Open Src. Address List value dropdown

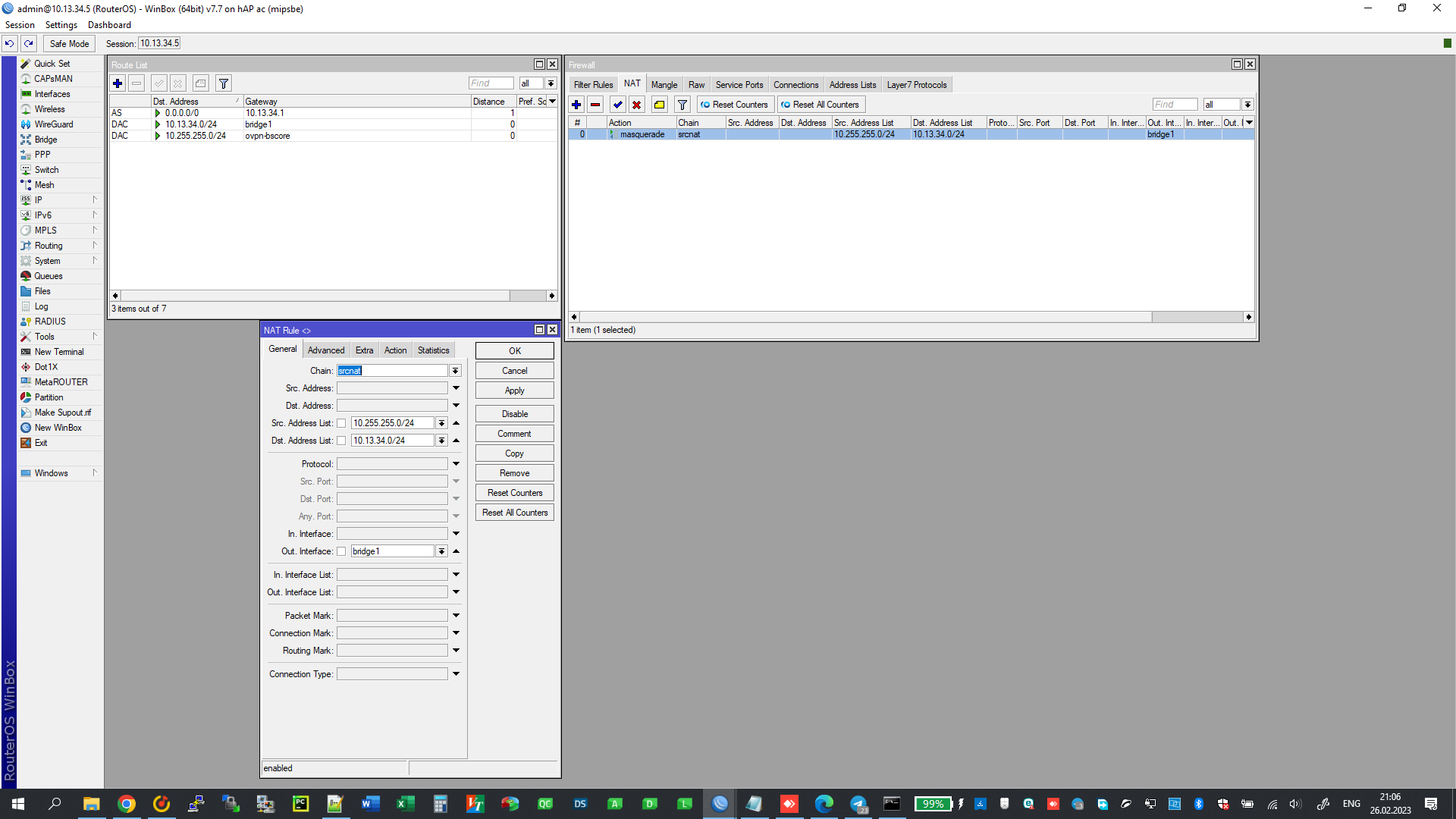(x=441, y=423)
